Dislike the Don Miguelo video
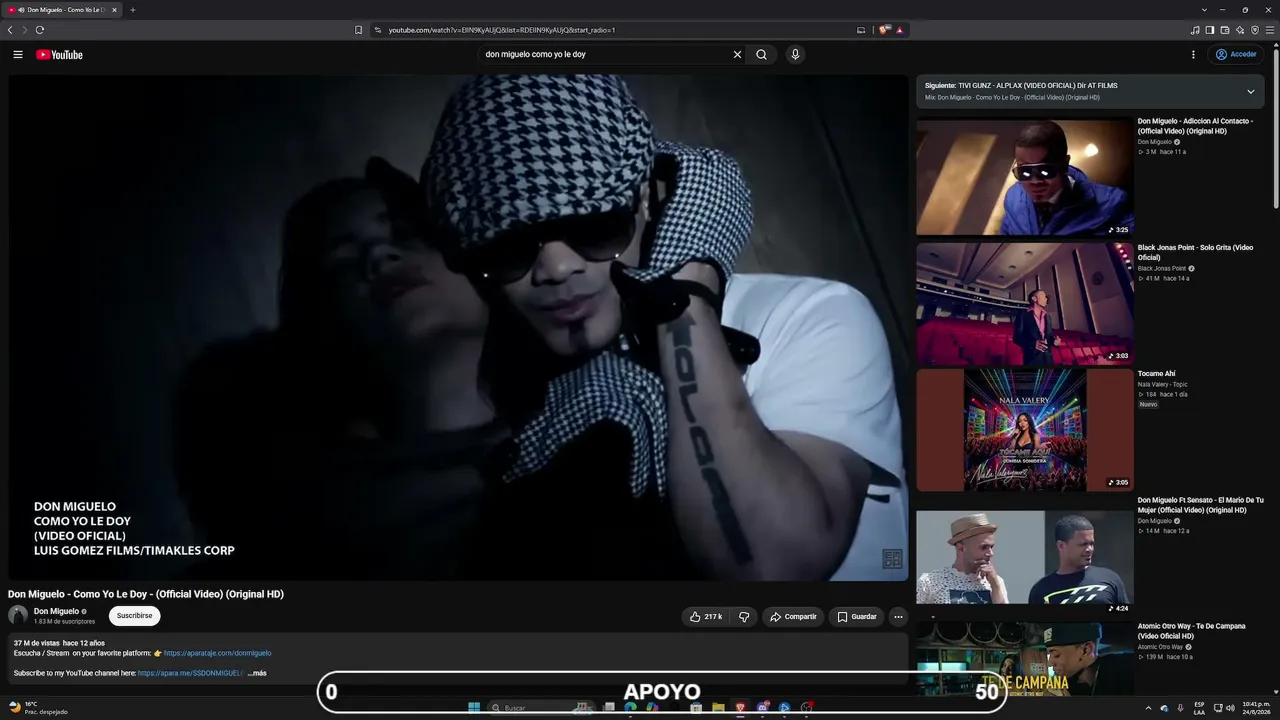This screenshot has height=720, width=1280. coord(744,617)
